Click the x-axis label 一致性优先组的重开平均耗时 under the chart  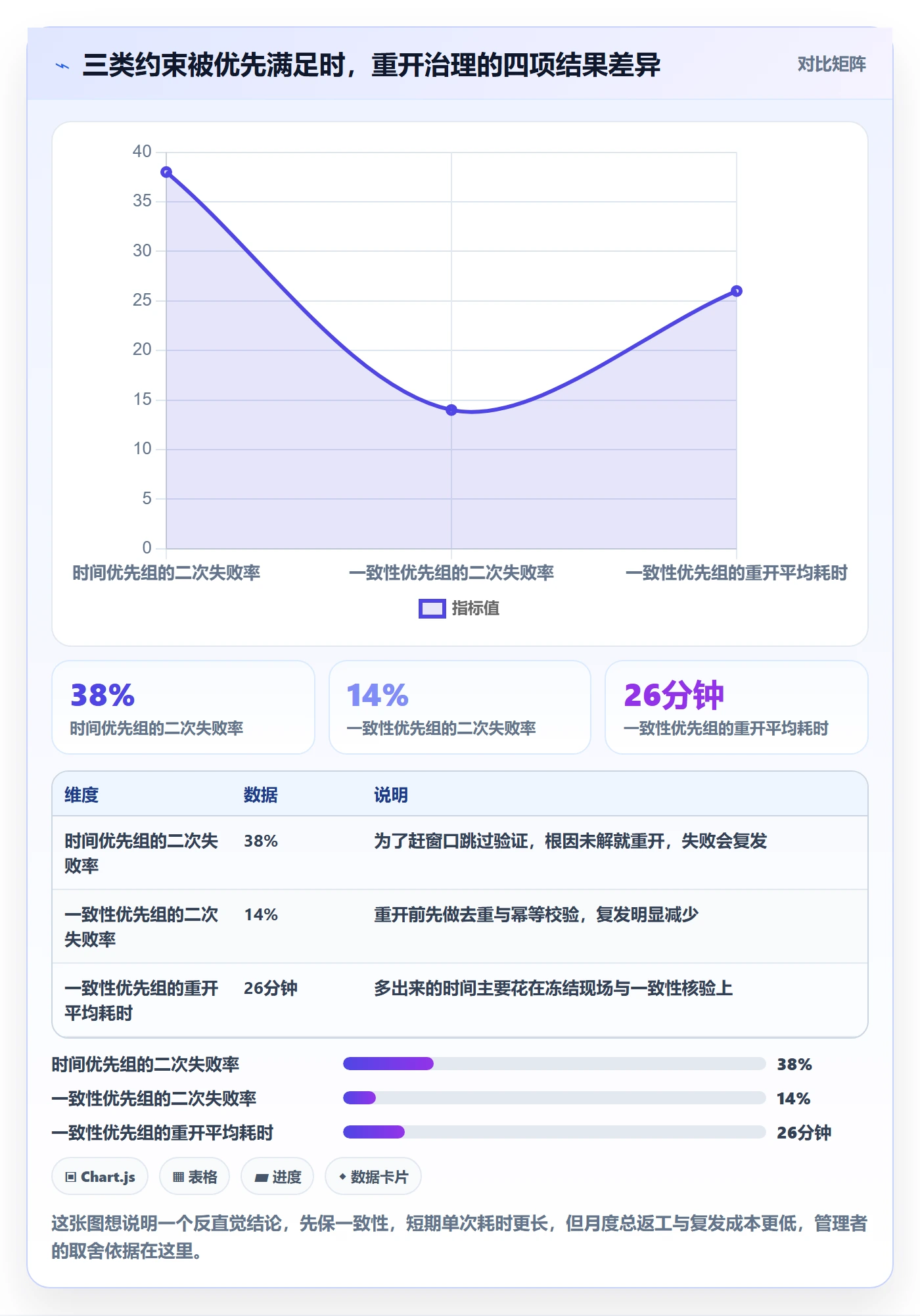tap(737, 573)
